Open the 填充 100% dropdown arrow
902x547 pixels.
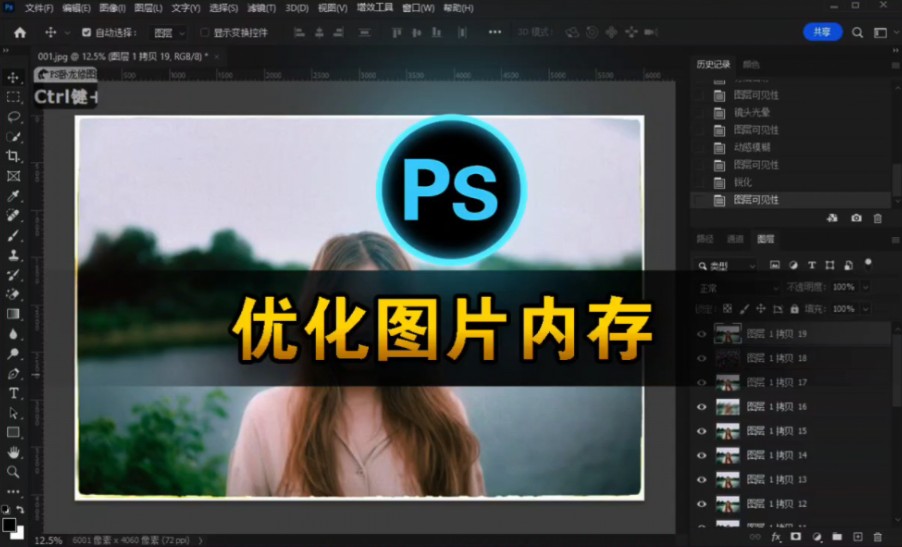tap(865, 309)
